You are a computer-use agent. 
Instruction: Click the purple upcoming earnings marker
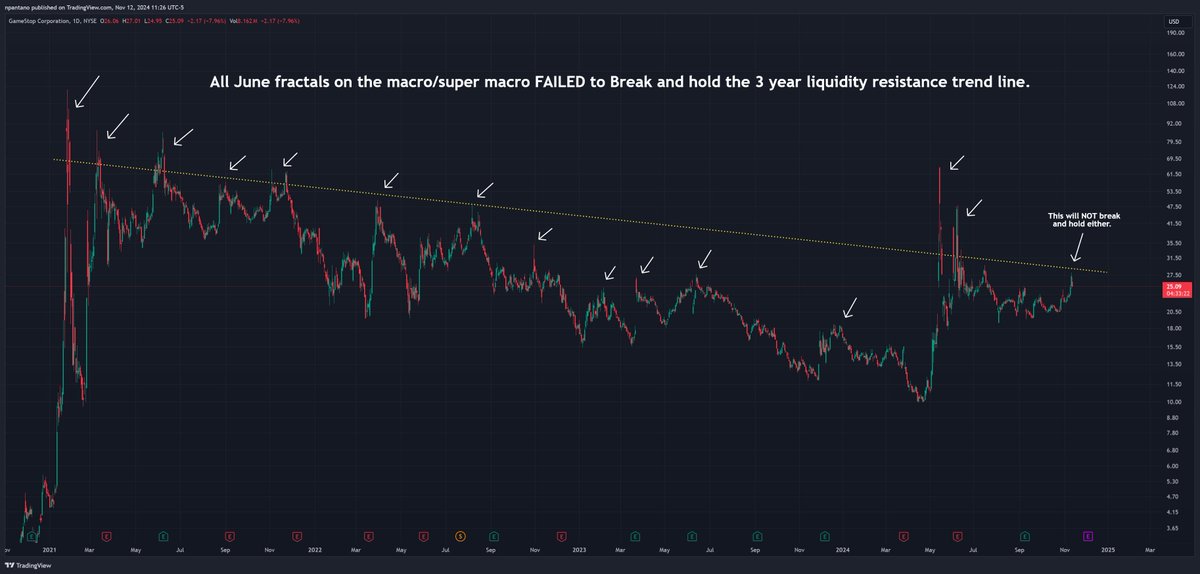coord(1088,536)
